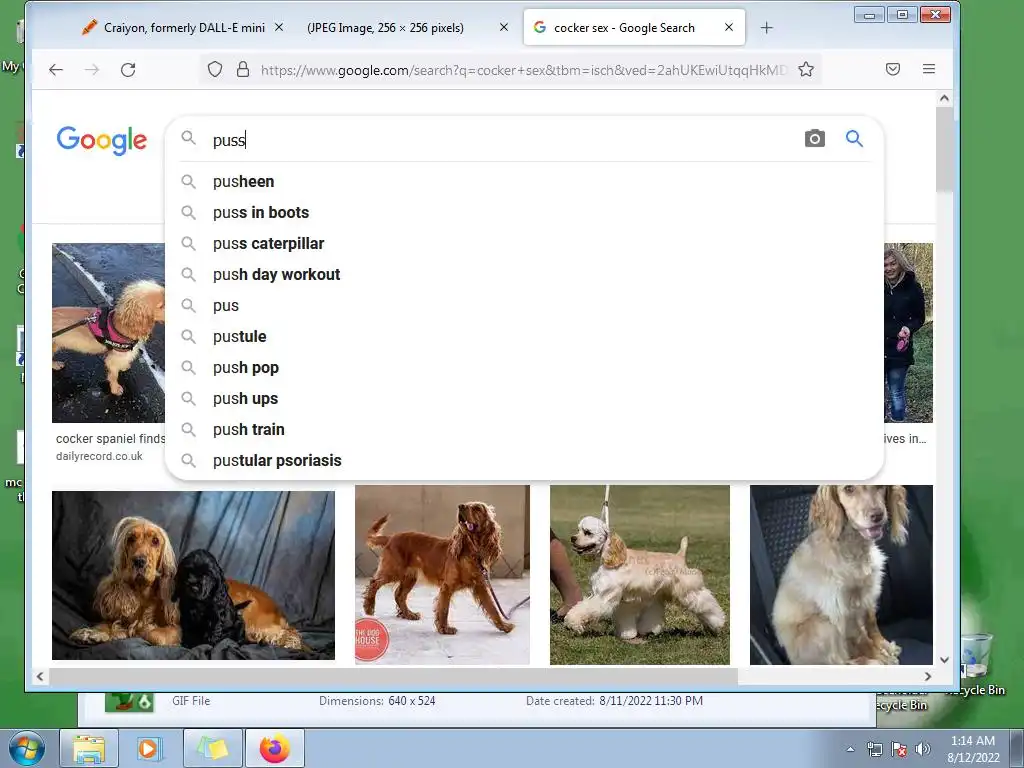Select the 'push day workout' suggestion
Viewport: 1024px width, 768px height.
coord(524,275)
